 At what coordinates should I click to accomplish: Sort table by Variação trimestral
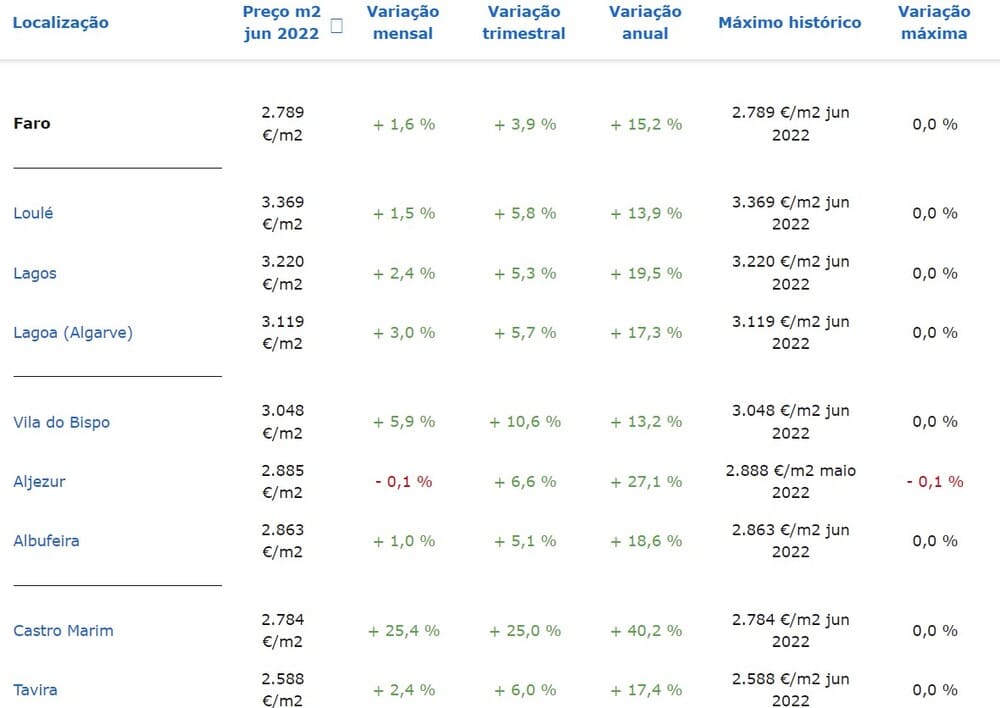tap(524, 23)
